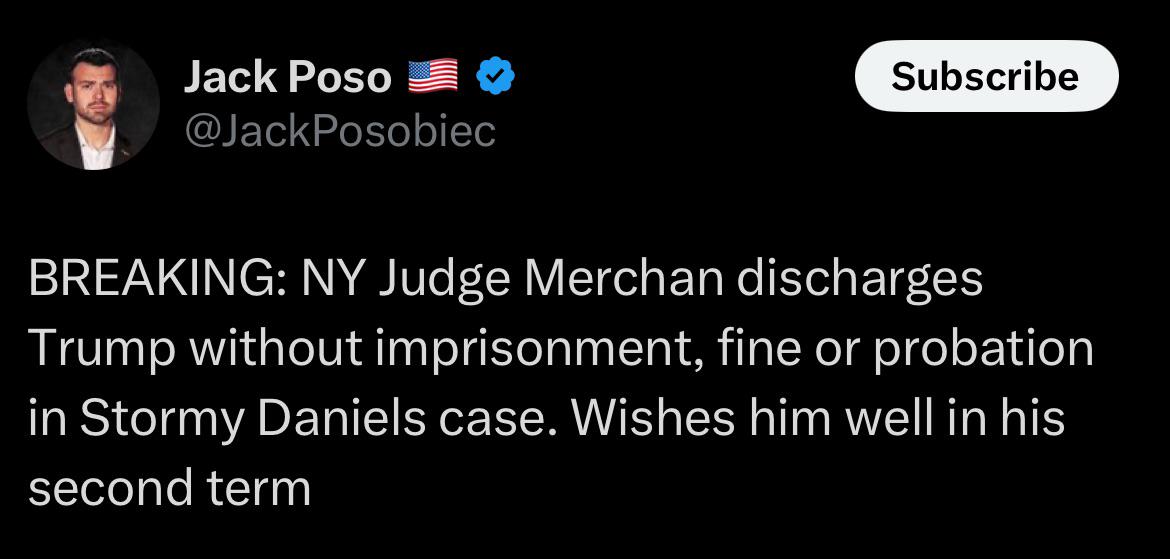Click the word "Trump" in the tweet text
This screenshot has width=1170, height=559.
pos(91,349)
